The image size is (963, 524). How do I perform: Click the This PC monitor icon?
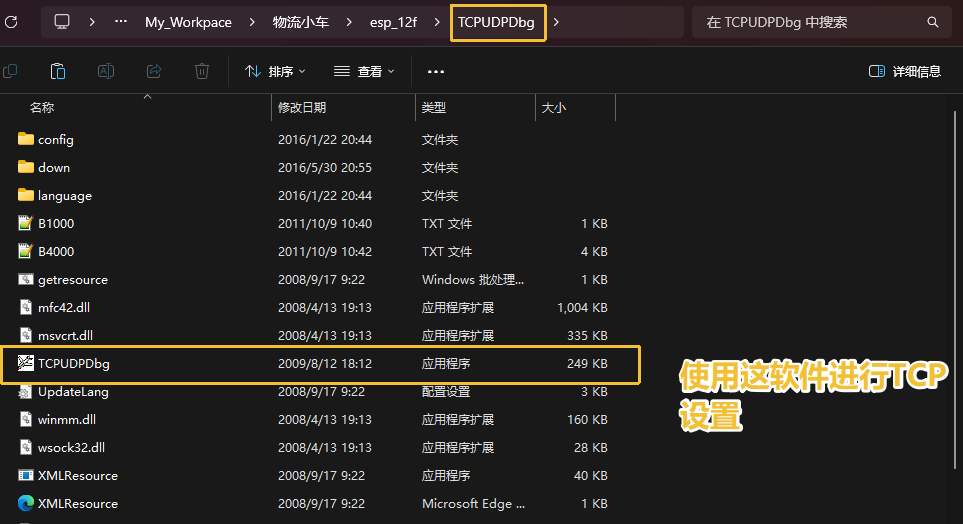point(62,22)
